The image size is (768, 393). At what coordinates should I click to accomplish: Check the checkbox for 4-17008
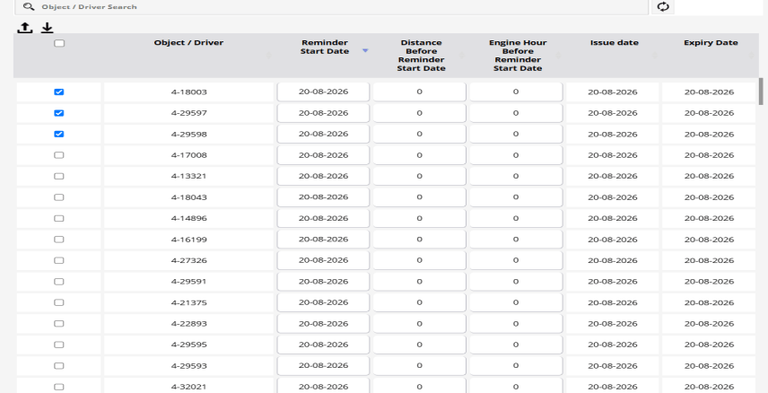tap(59, 155)
